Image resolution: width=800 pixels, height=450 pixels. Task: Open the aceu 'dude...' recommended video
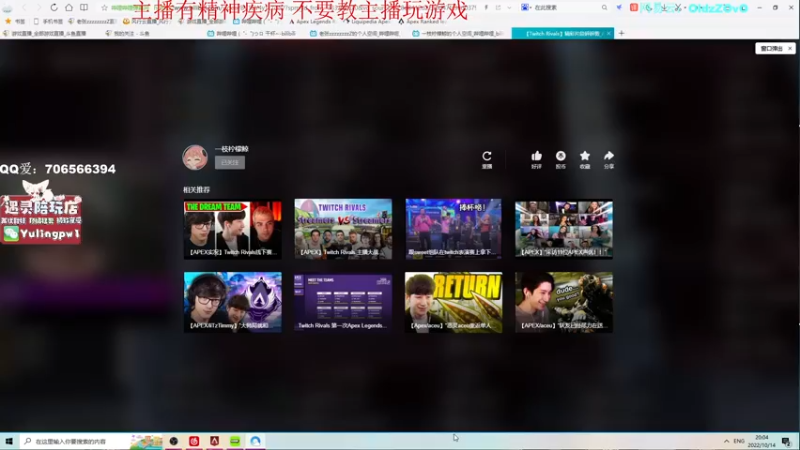(564, 302)
